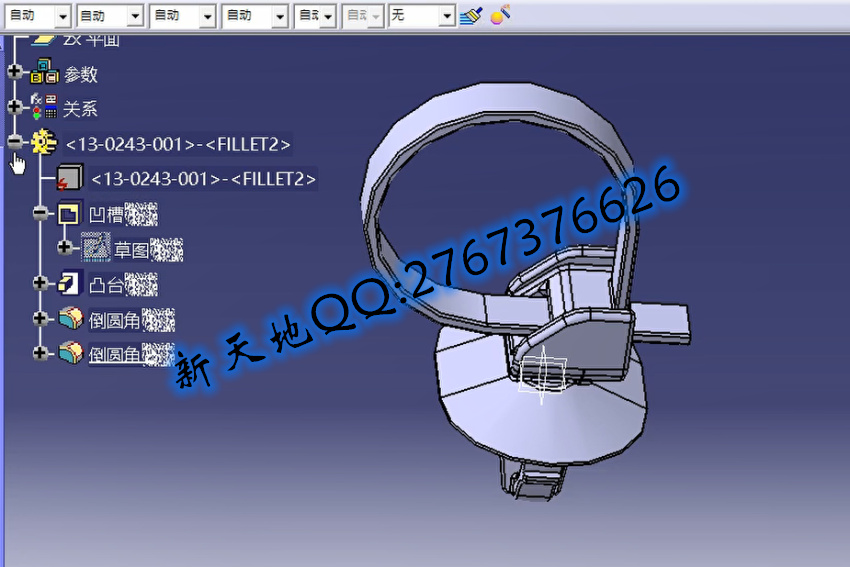Select the last 倒圆角 tree item label
The width and height of the screenshot is (850, 567).
(x=115, y=354)
